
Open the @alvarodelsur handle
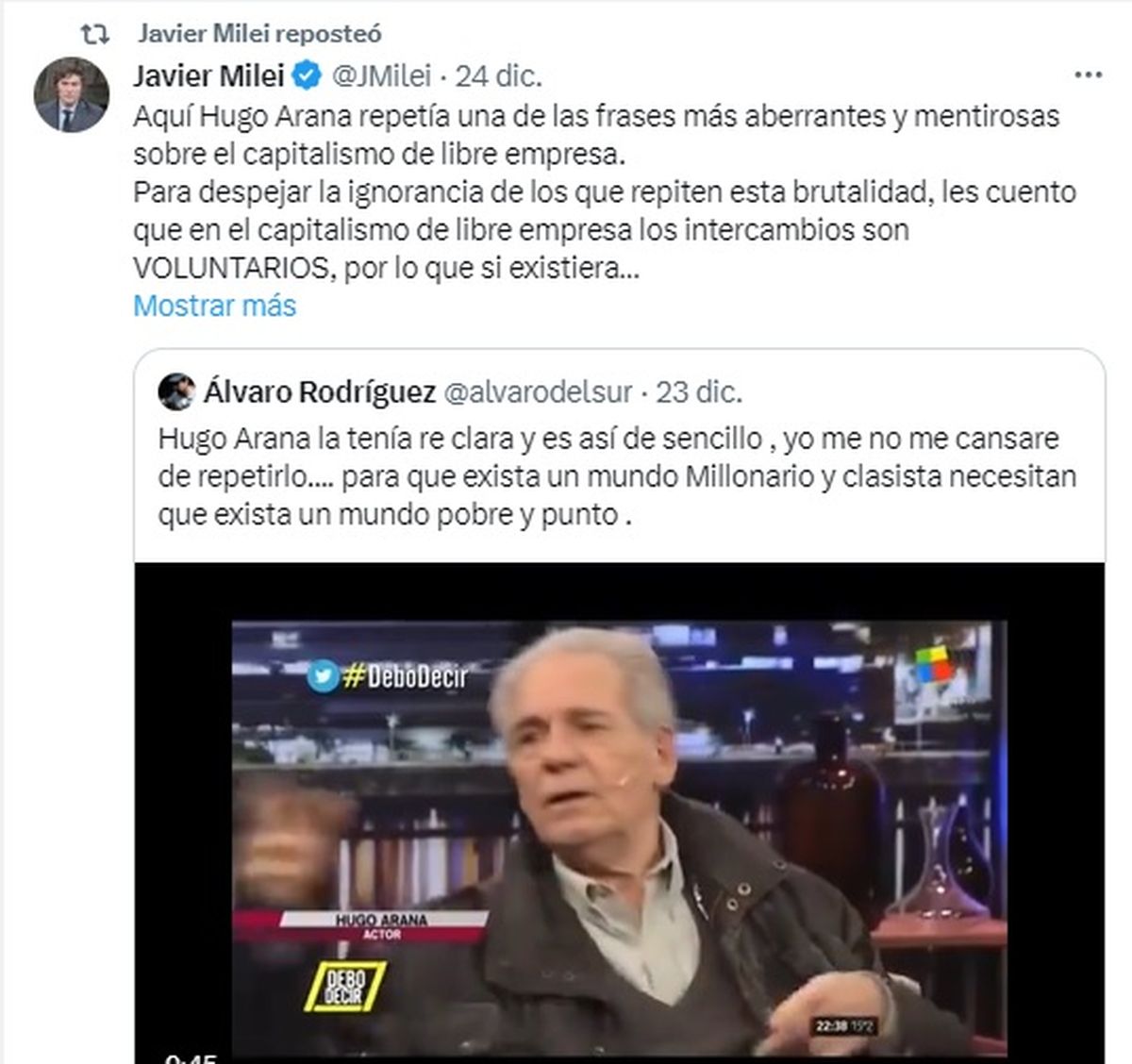(x=538, y=391)
